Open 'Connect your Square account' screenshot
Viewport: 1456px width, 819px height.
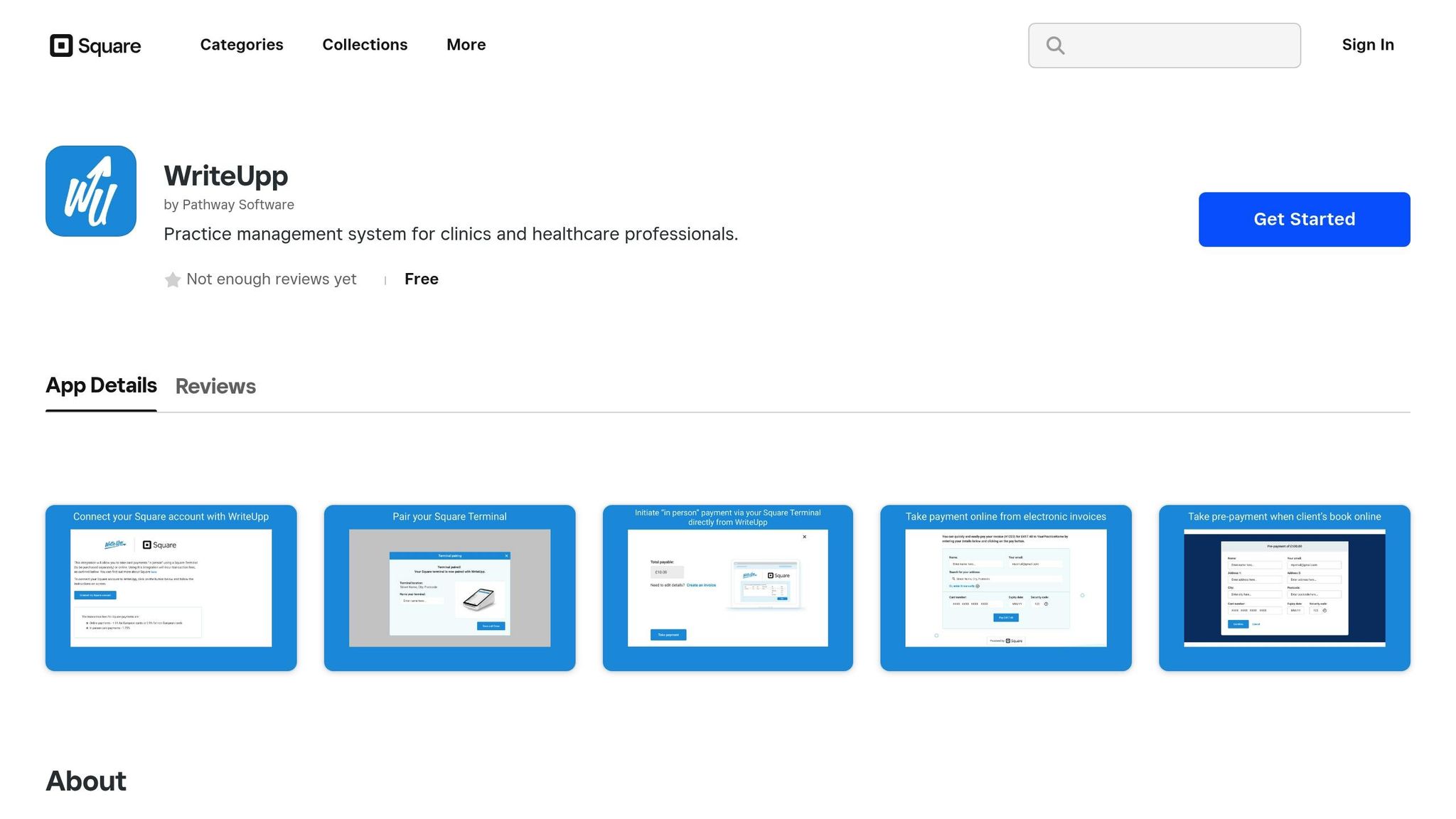[x=171, y=588]
